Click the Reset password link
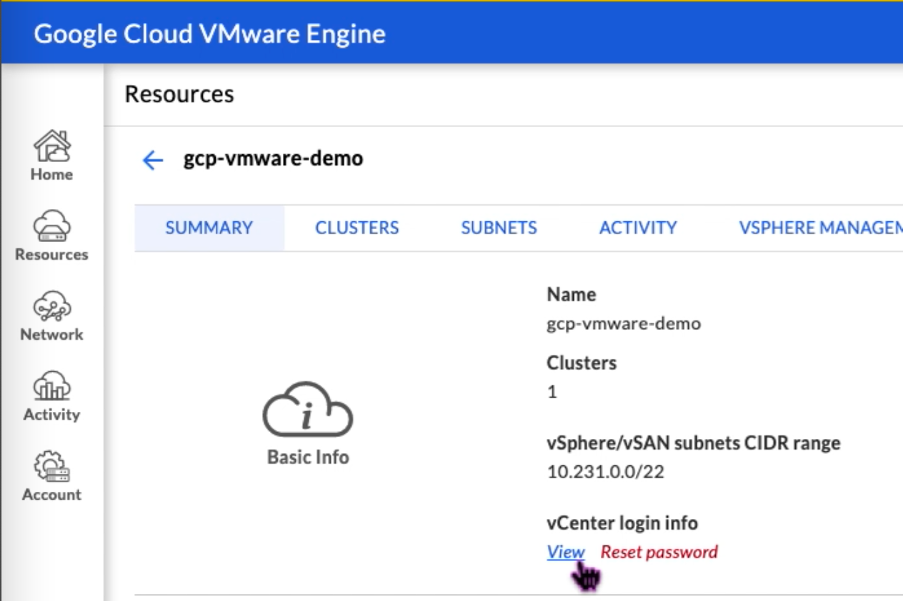 click(659, 552)
